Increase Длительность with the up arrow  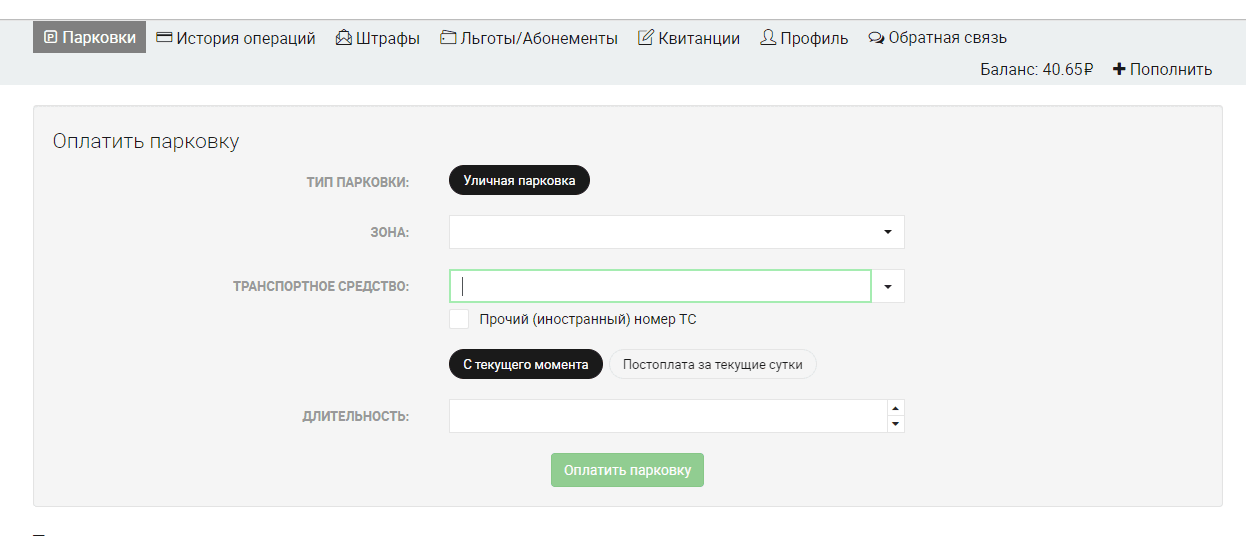896,408
